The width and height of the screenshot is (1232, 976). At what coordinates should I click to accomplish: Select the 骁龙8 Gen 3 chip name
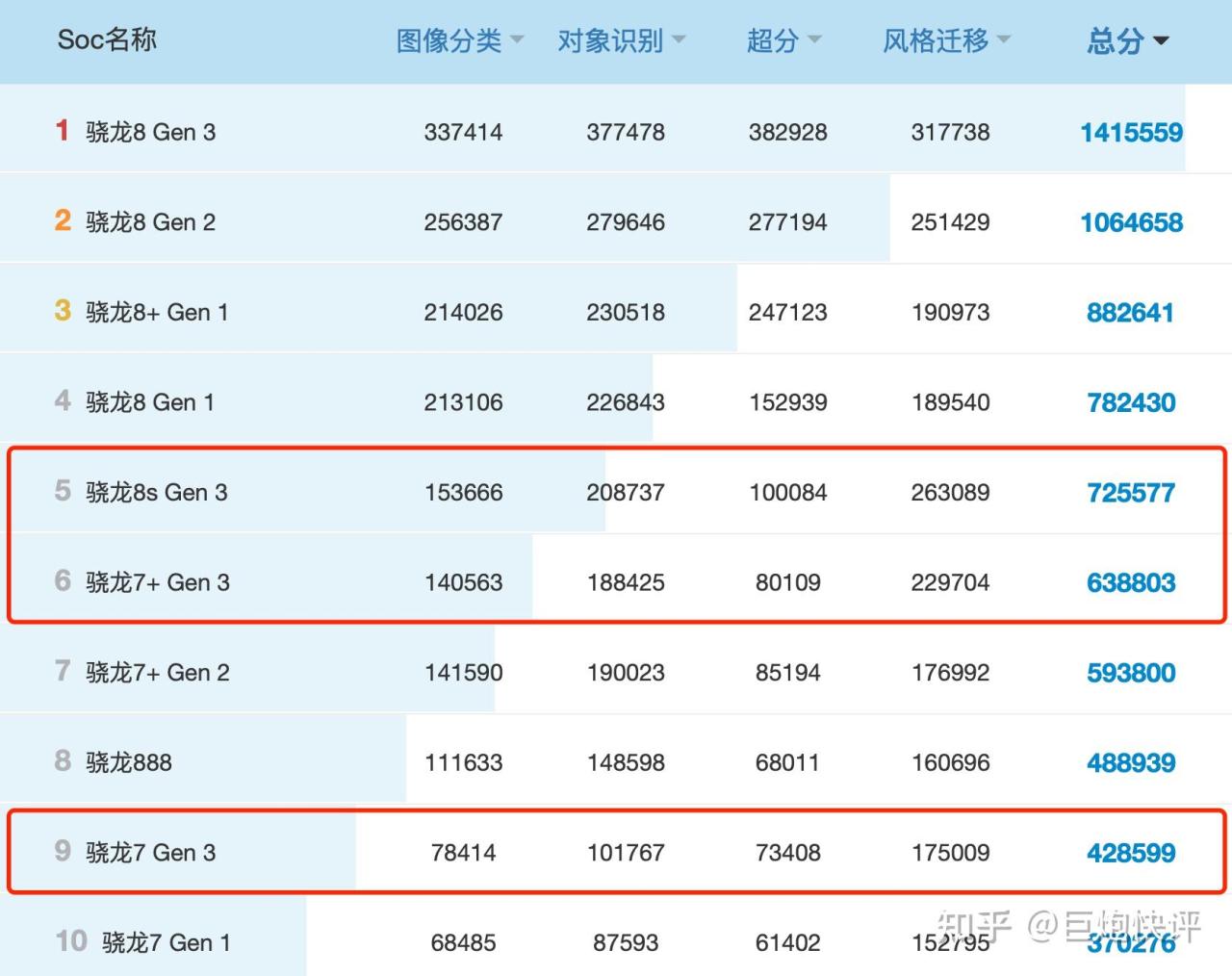[x=151, y=132]
